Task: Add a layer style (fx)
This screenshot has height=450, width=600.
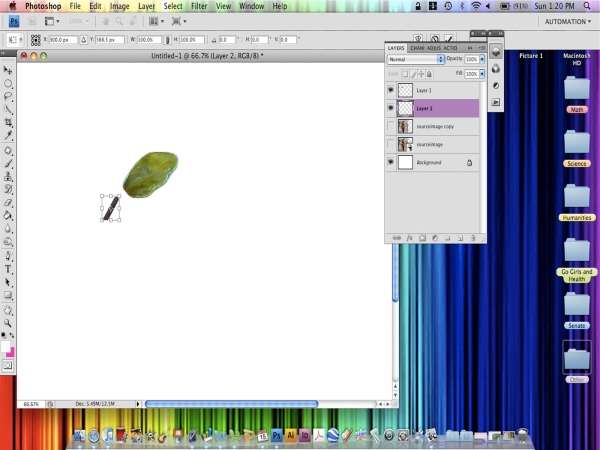Action: pyautogui.click(x=409, y=238)
